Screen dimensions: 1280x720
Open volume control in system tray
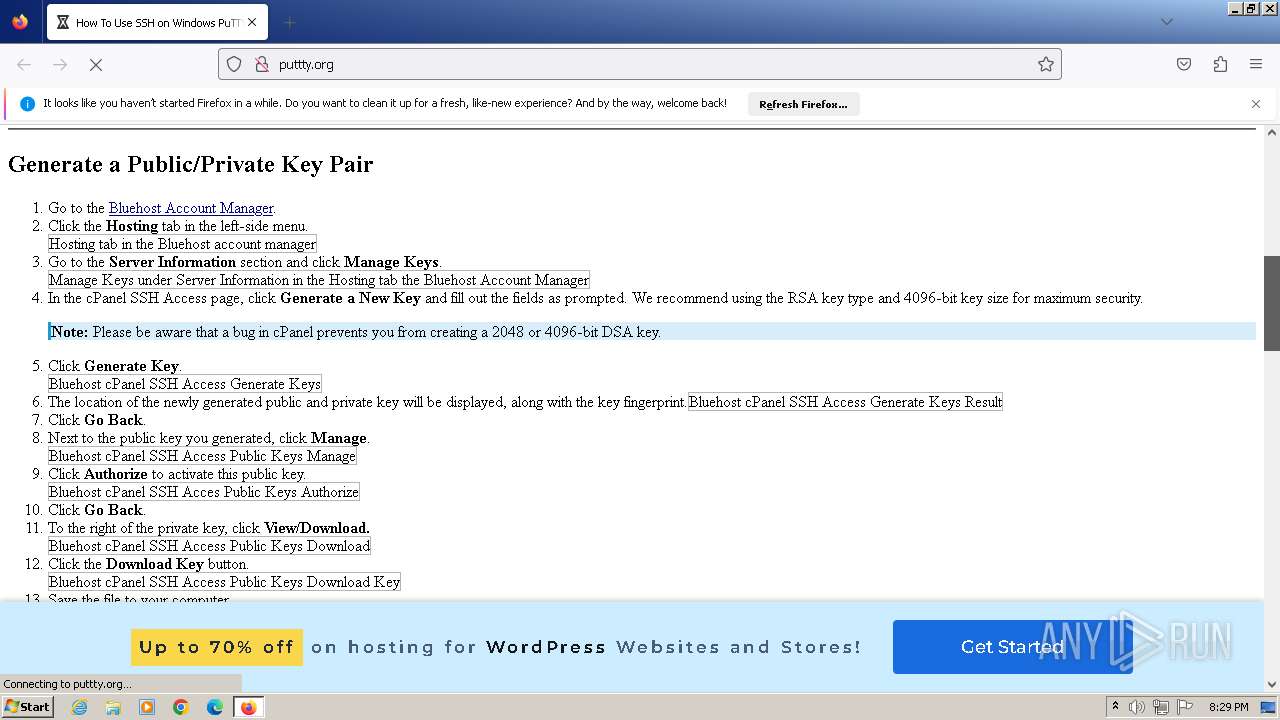pos(1137,707)
